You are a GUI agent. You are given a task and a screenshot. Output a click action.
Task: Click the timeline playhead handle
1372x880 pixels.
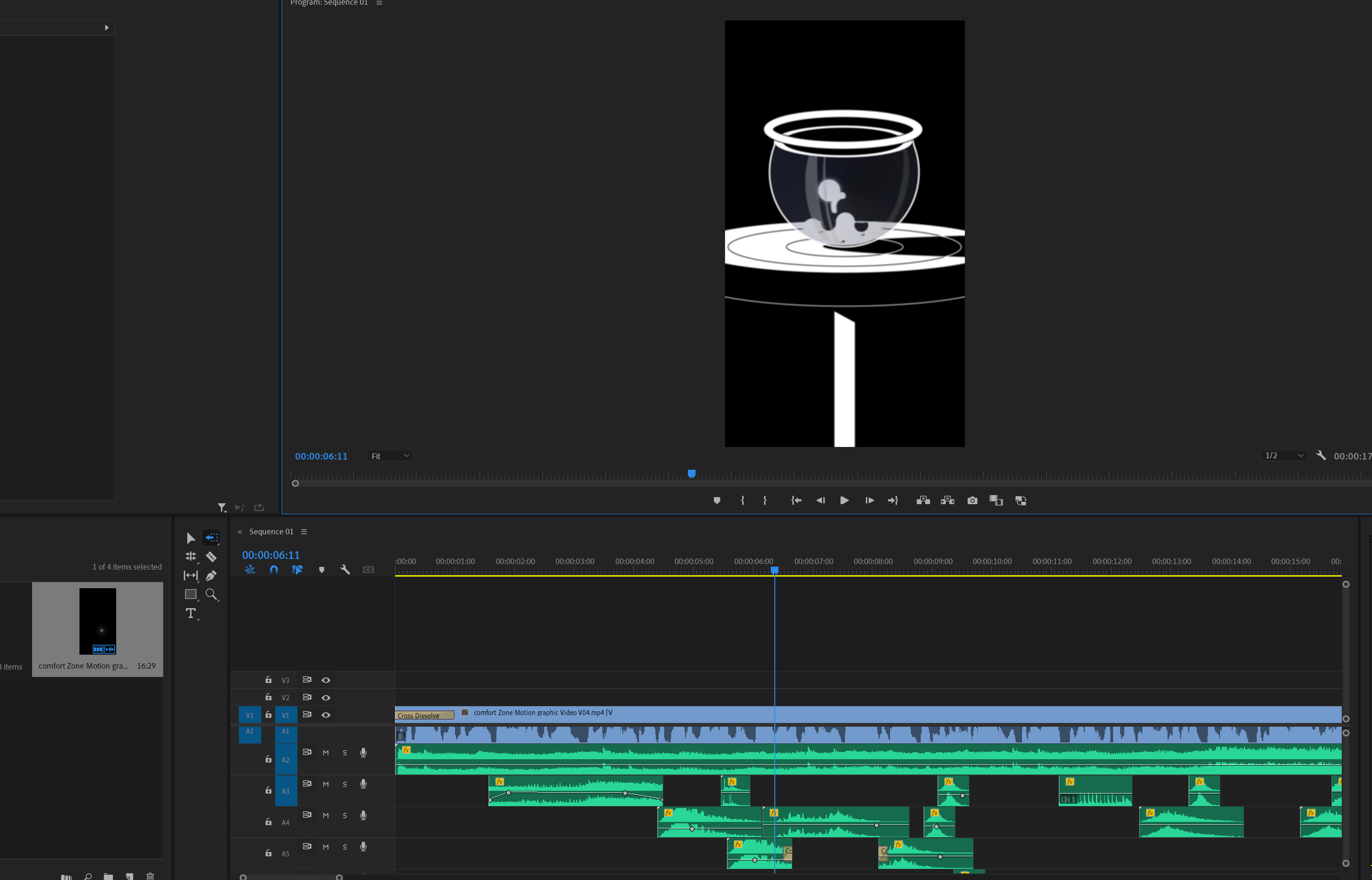click(x=774, y=570)
